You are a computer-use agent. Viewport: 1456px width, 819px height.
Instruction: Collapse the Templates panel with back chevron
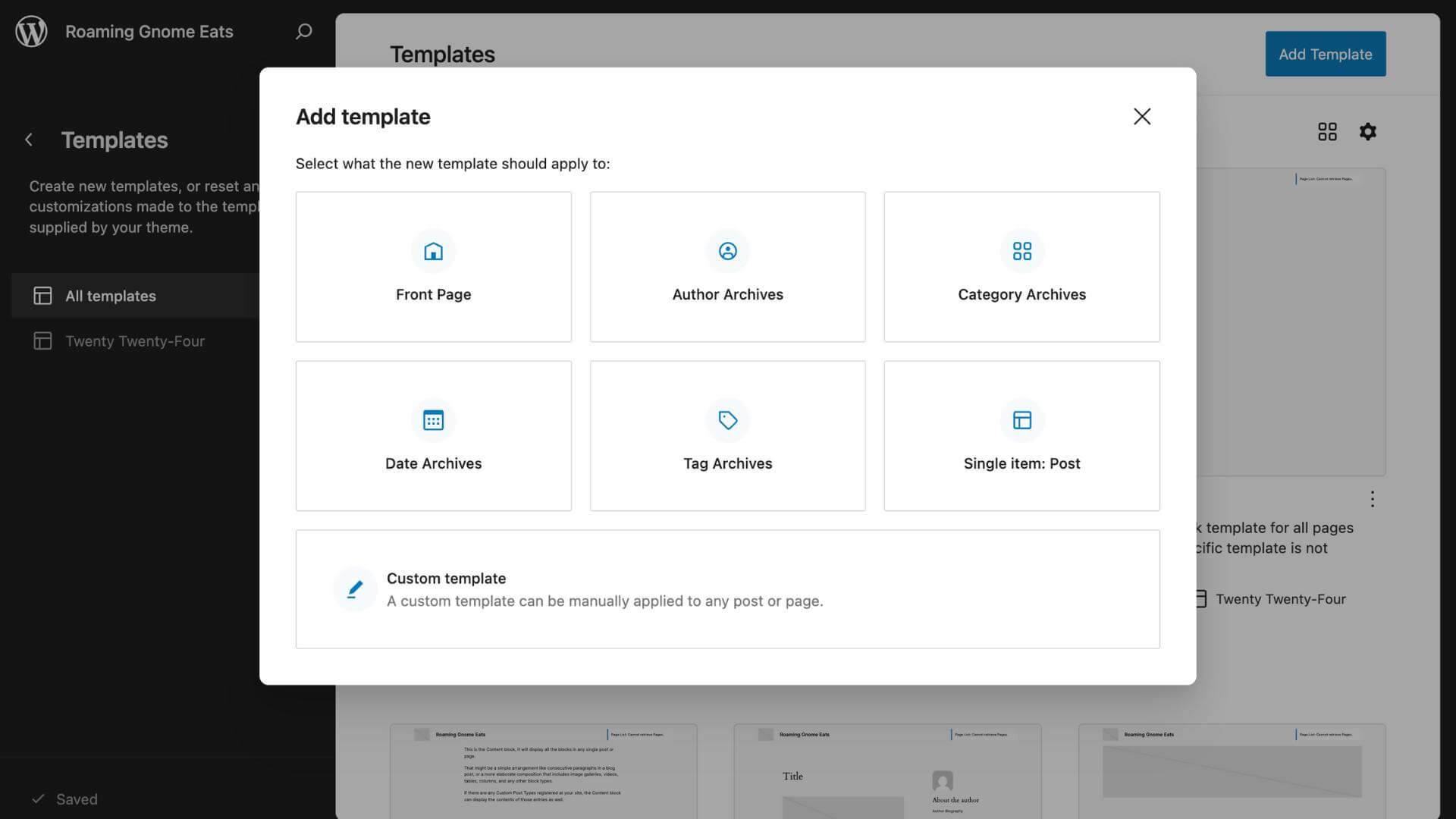point(28,140)
